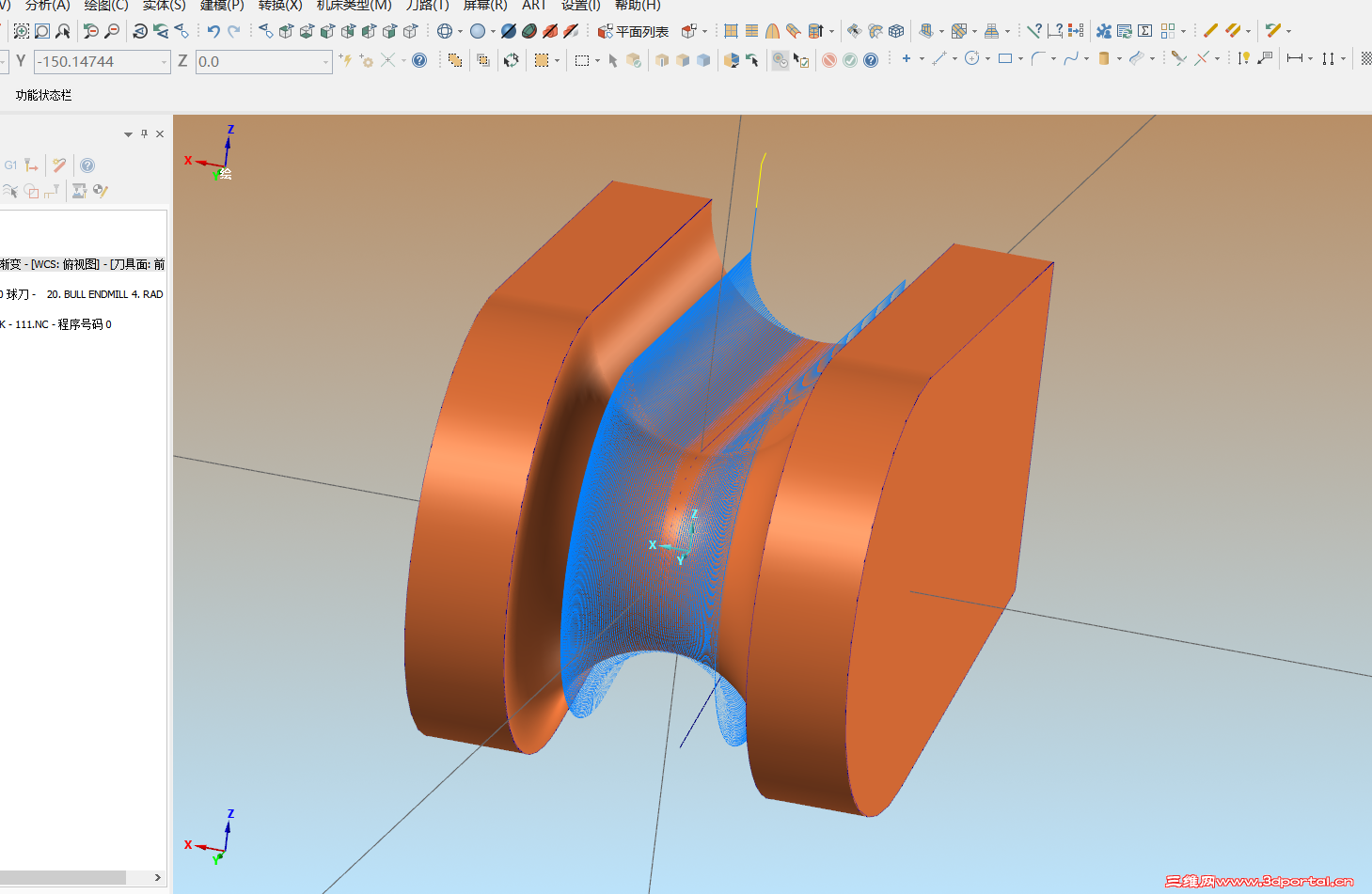Image resolution: width=1372 pixels, height=894 pixels.
Task: Click the greyed Redo arrow
Action: coord(234,31)
